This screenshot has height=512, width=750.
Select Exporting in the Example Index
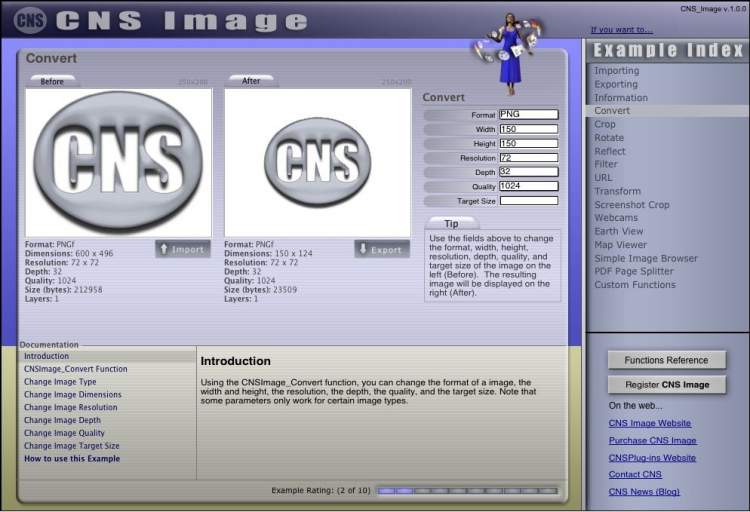coord(616,84)
